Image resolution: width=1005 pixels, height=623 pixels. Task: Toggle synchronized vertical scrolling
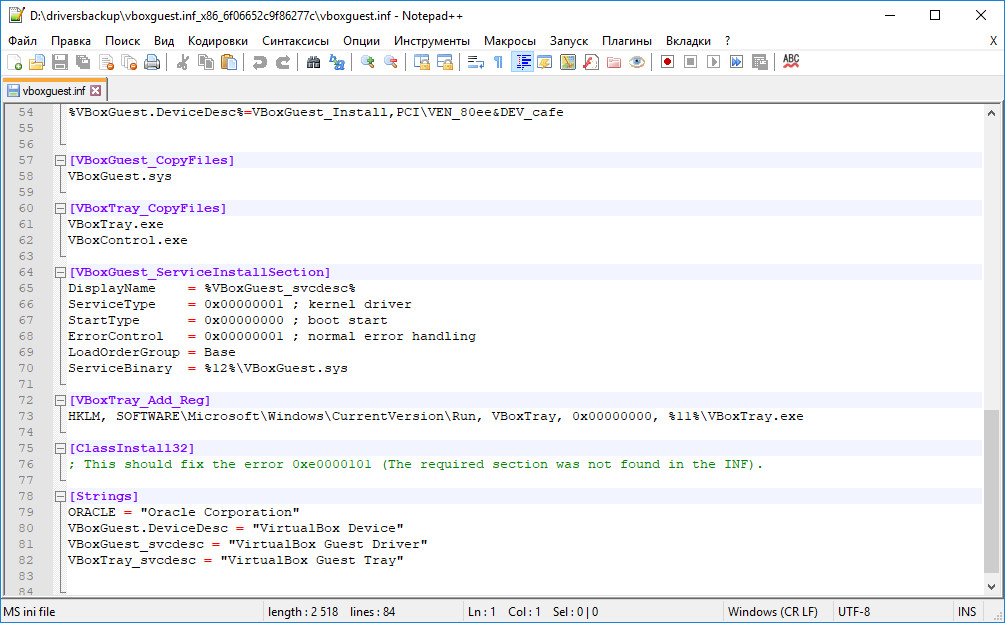[x=421, y=62]
